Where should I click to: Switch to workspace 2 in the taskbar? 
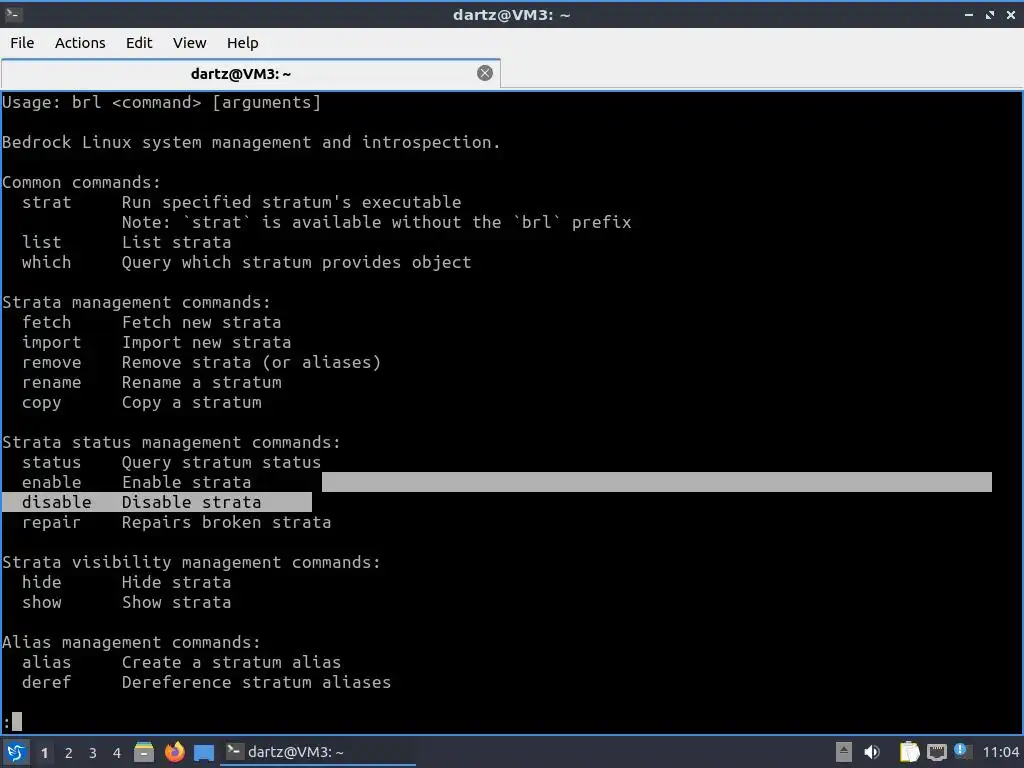pyautogui.click(x=69, y=753)
